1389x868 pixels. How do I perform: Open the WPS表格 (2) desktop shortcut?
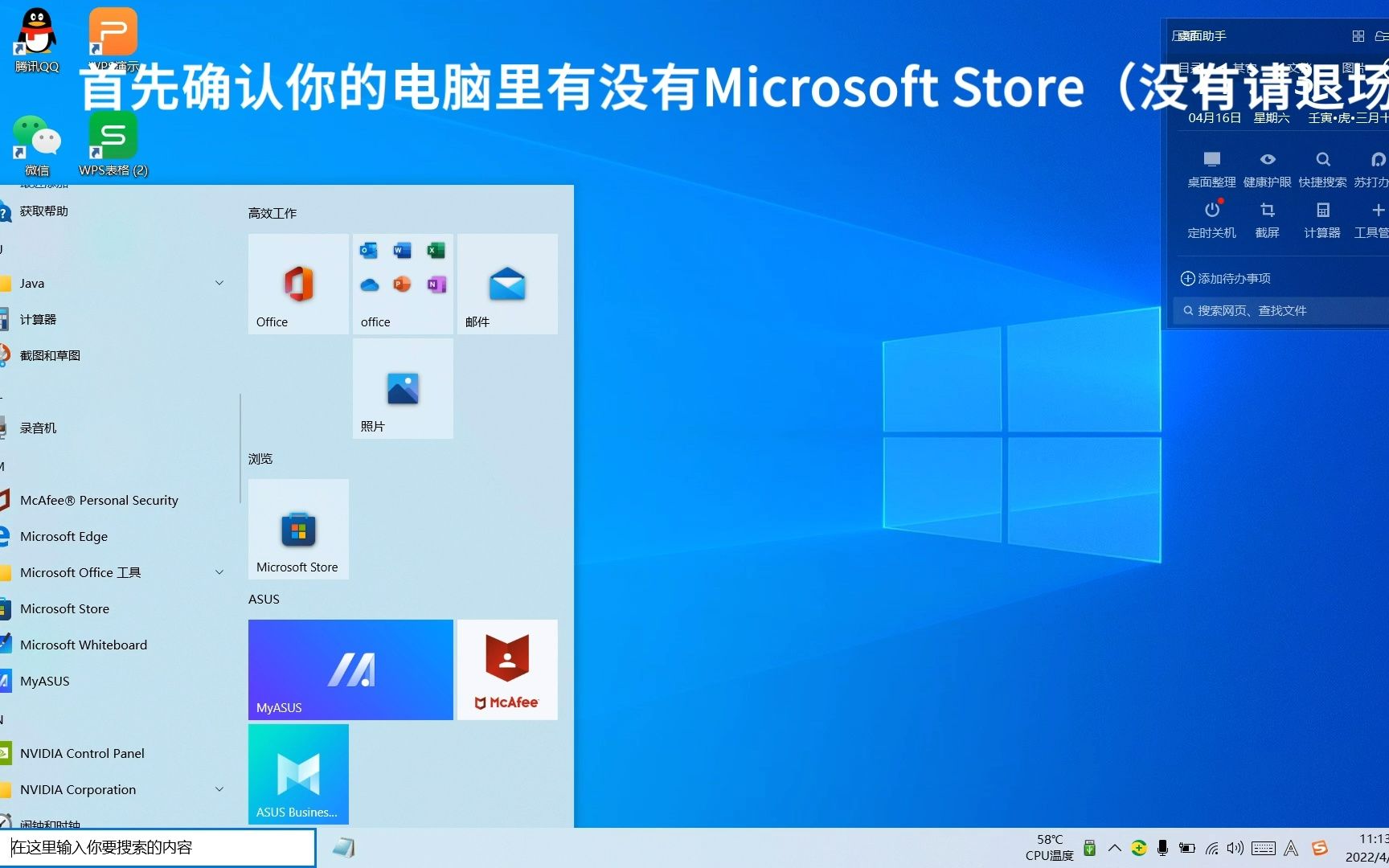click(x=113, y=145)
